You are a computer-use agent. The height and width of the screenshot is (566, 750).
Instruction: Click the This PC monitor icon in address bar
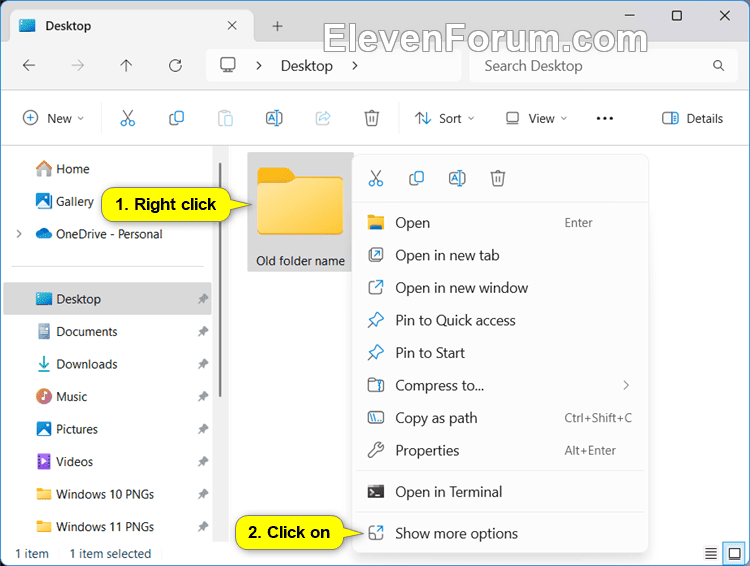(x=228, y=65)
